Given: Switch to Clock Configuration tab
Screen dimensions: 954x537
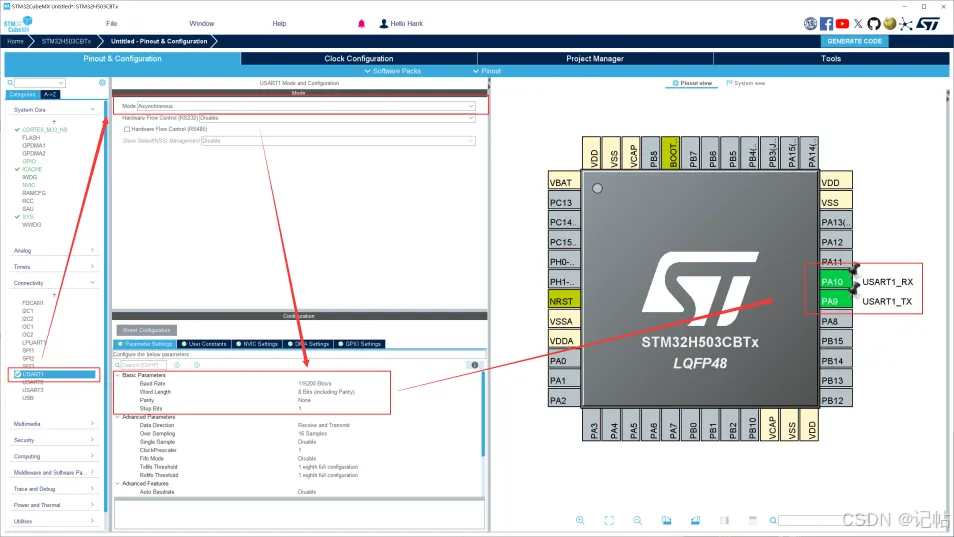Looking at the screenshot, I should point(359,58).
